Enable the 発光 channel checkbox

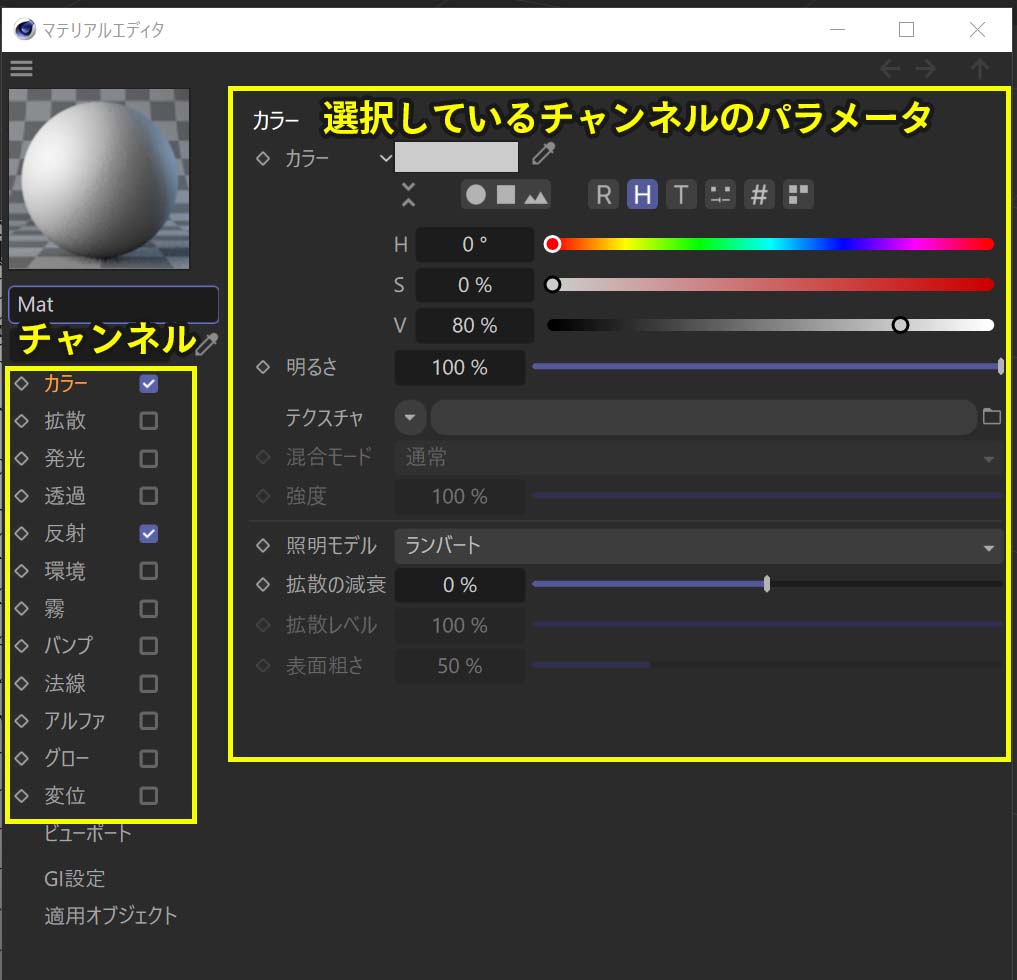click(149, 459)
